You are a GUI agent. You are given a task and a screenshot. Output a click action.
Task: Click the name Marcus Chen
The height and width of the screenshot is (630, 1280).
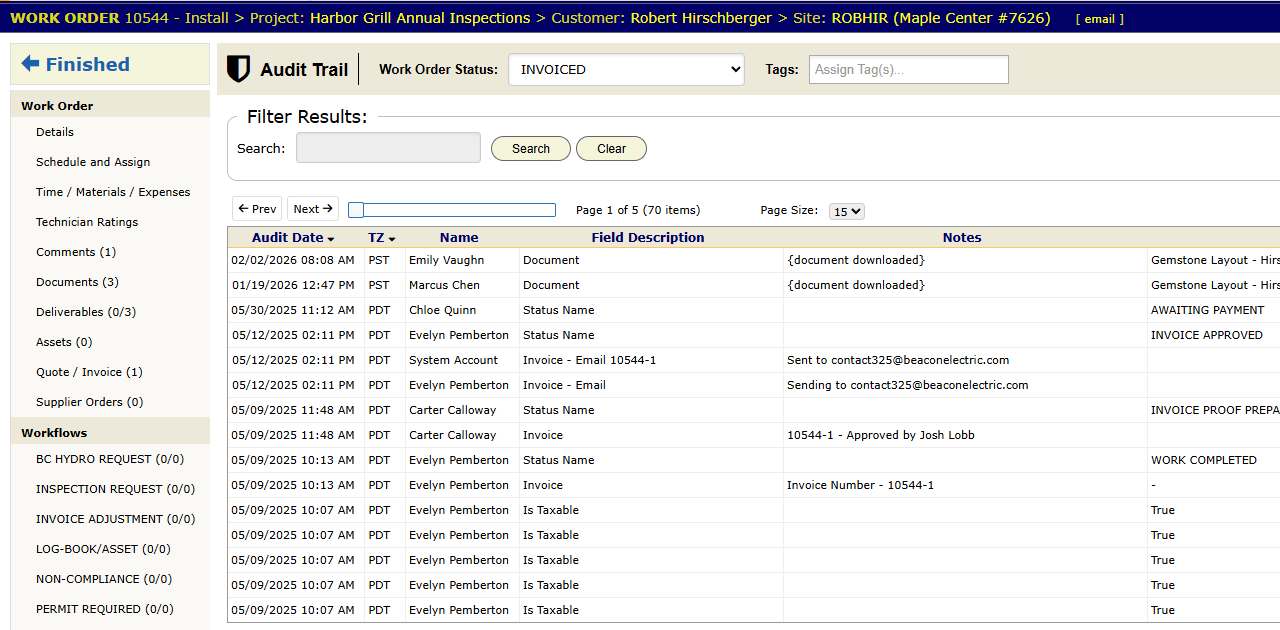[x=444, y=285]
